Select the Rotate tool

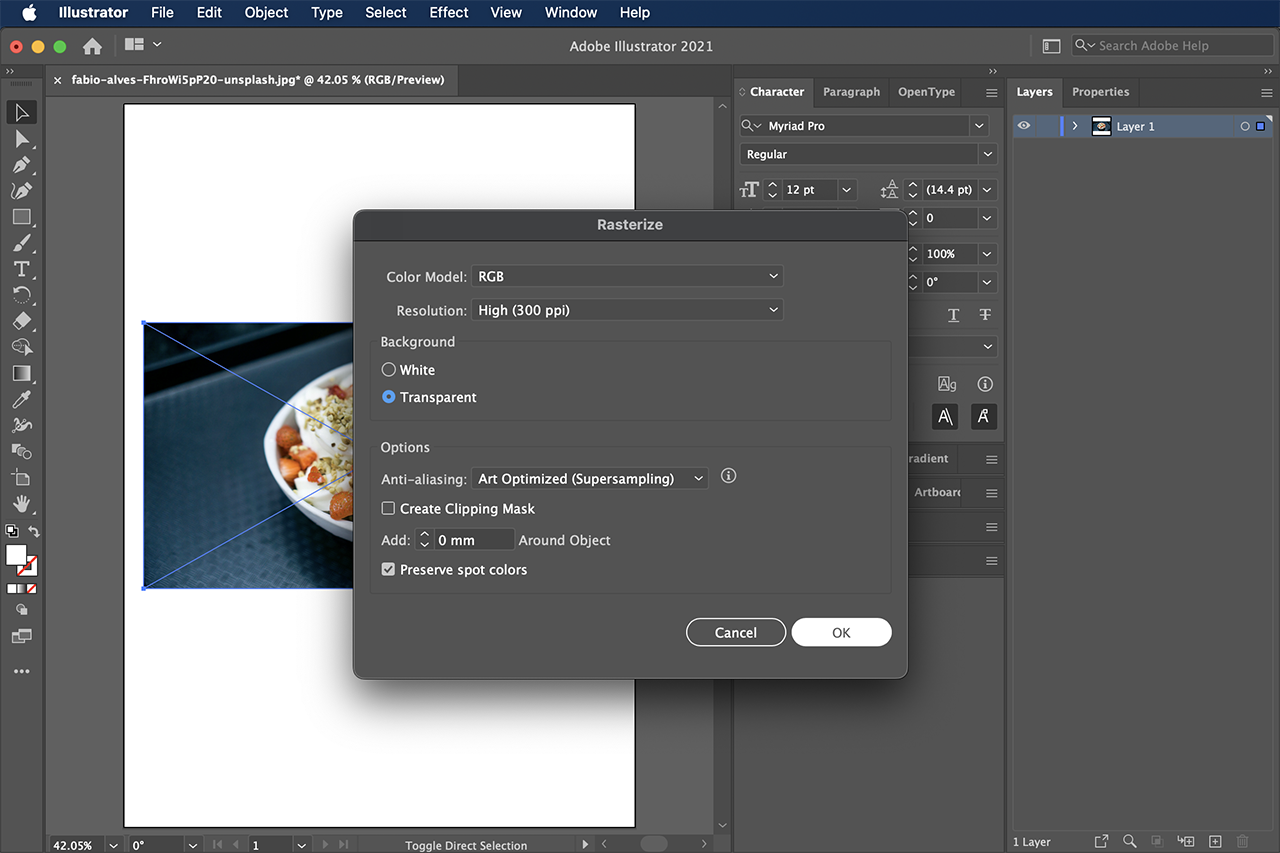click(x=22, y=295)
